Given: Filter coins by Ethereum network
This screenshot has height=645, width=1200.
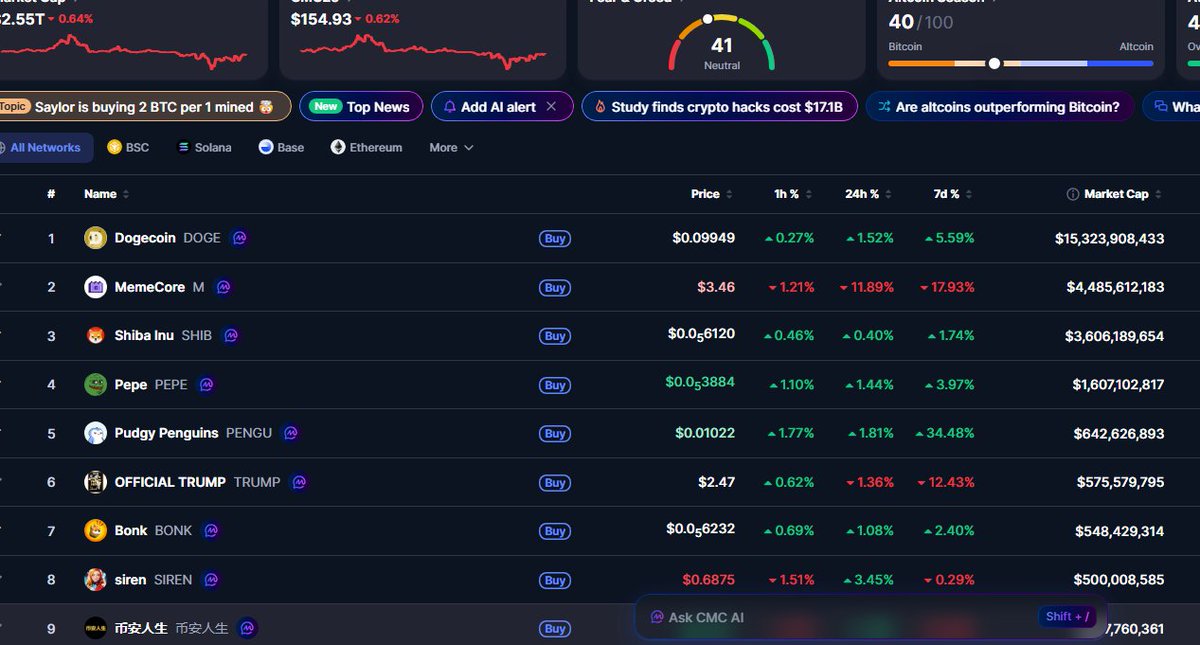Looking at the screenshot, I should click(367, 147).
